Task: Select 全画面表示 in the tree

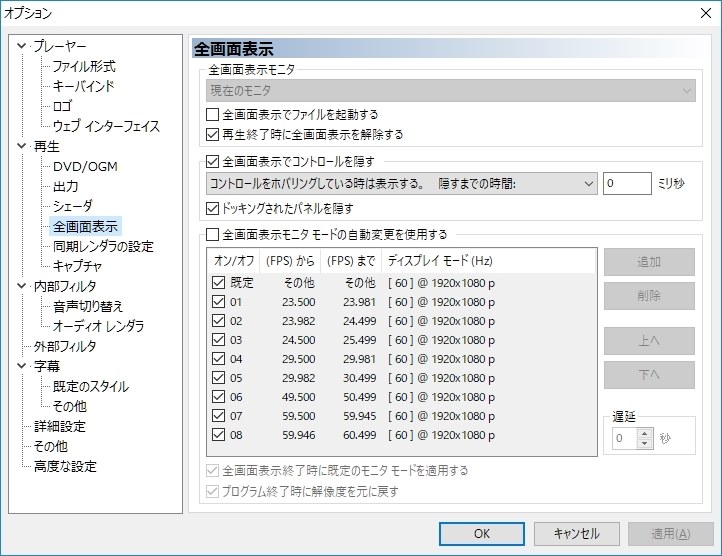Action: coord(85,226)
